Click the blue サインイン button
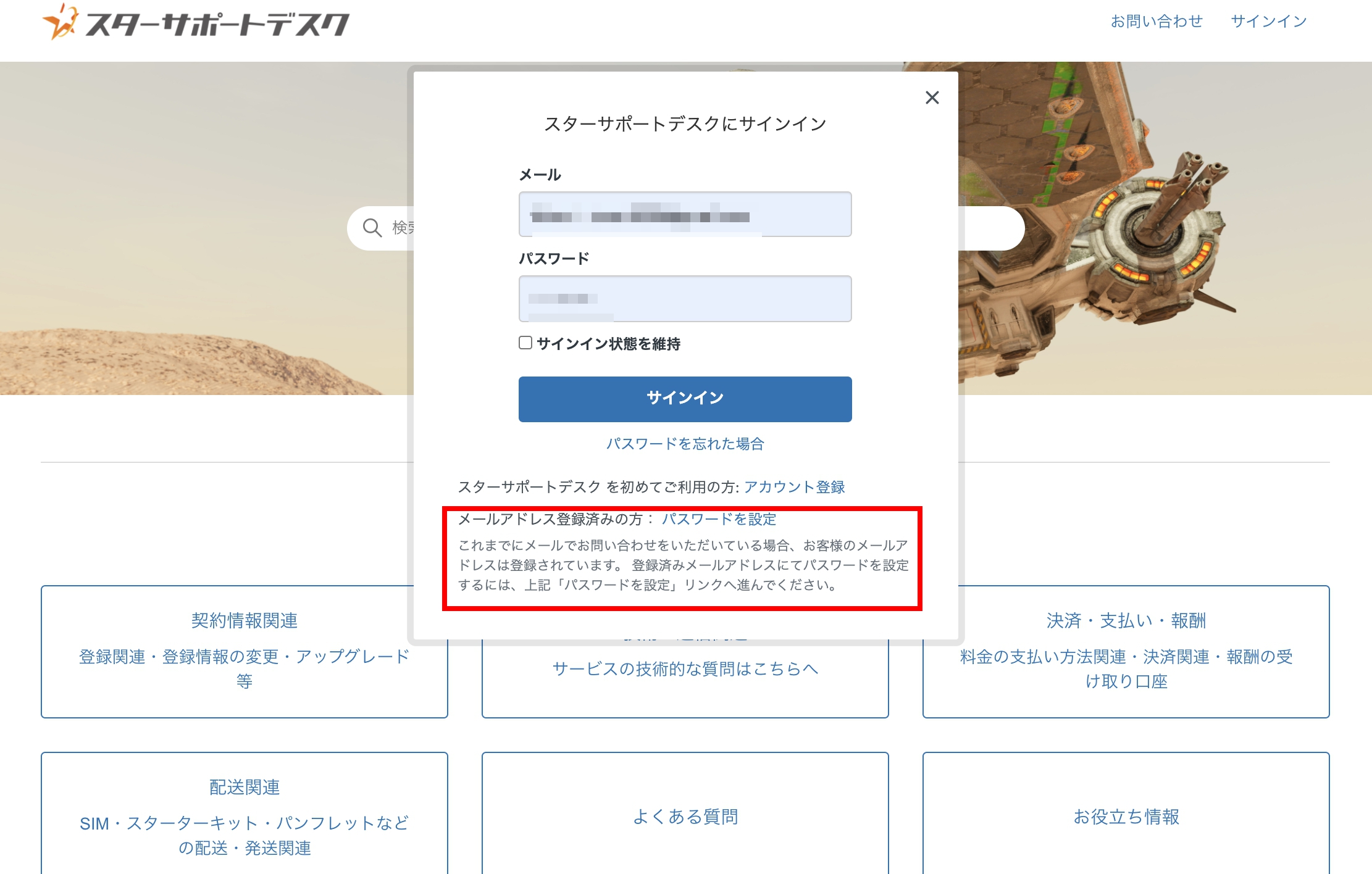This screenshot has width=1372, height=874. pos(684,399)
